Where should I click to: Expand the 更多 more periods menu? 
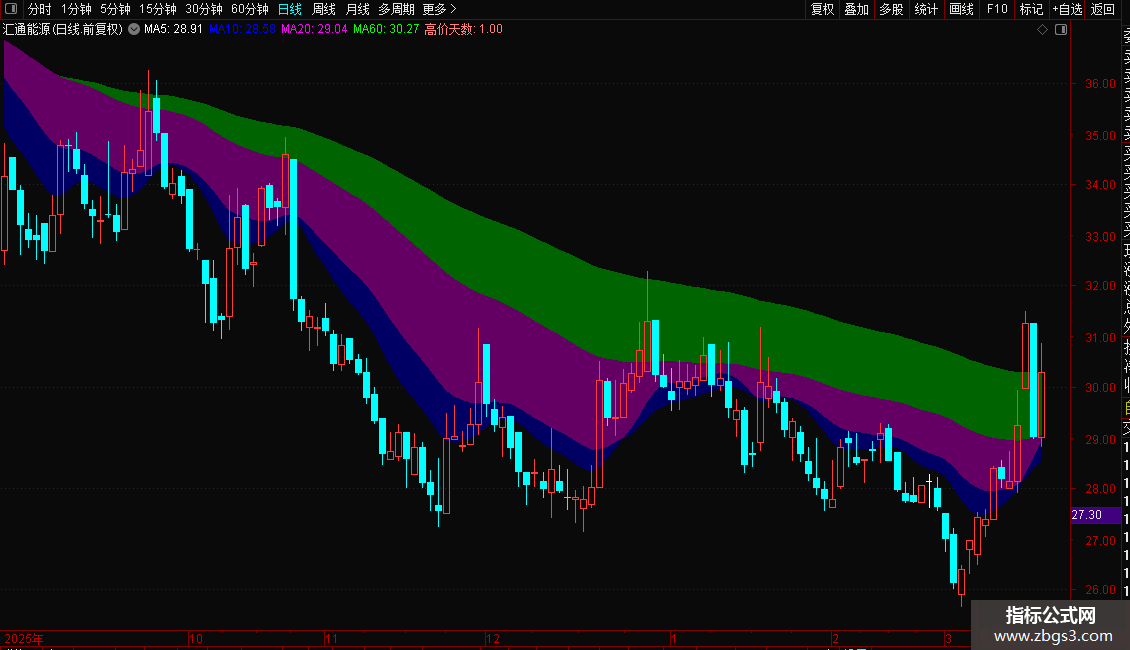pyautogui.click(x=440, y=9)
